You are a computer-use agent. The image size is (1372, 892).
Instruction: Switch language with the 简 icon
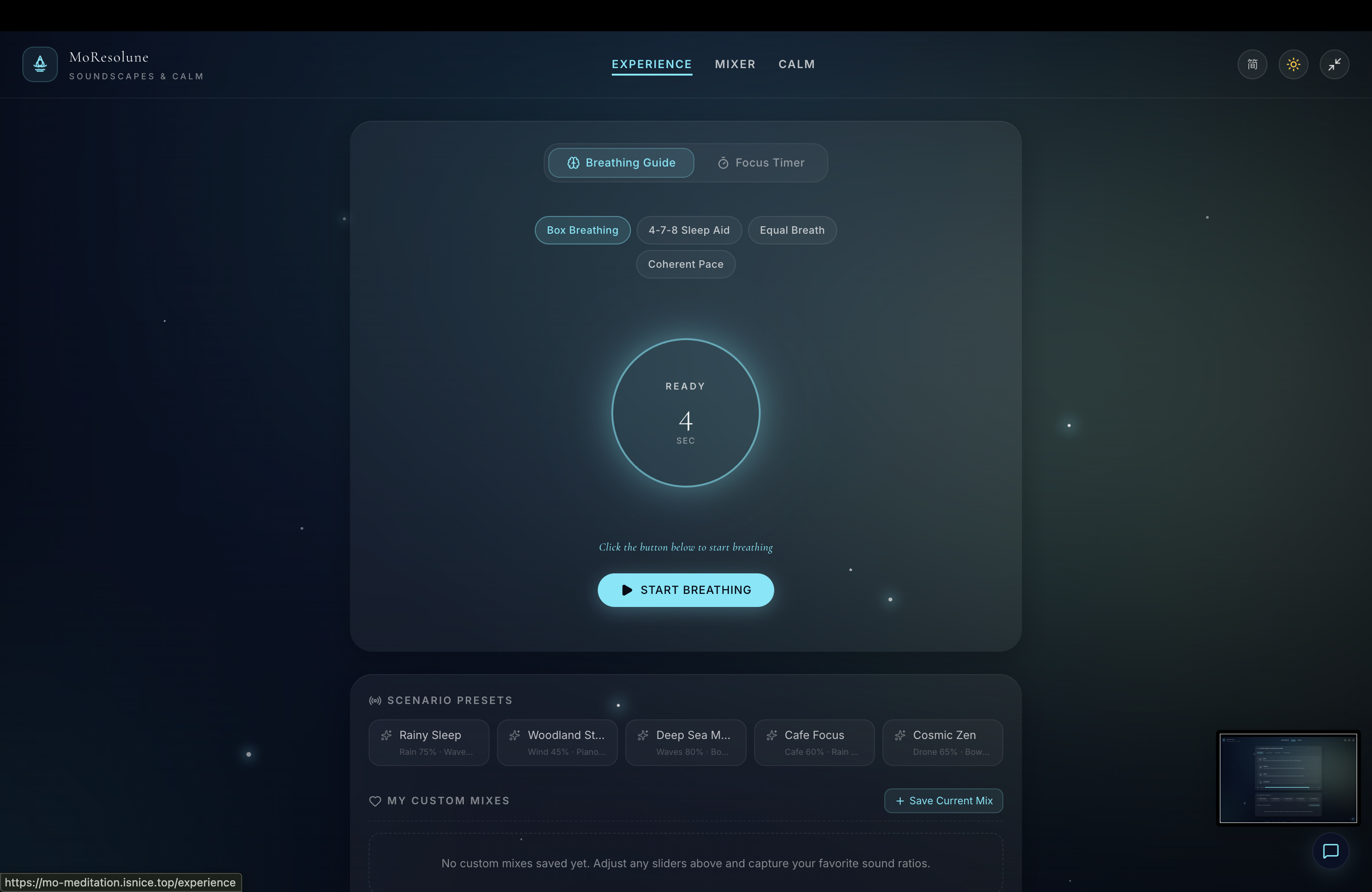pos(1252,64)
